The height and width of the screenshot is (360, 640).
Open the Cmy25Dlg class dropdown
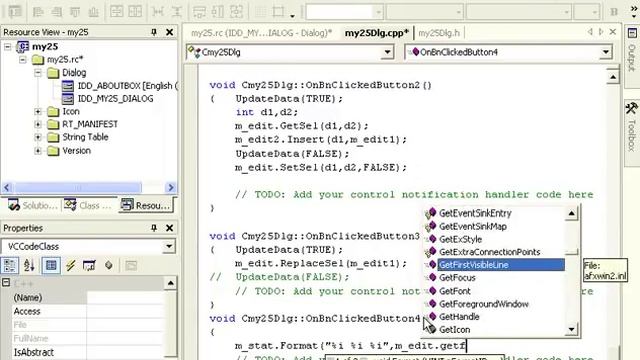(387, 52)
